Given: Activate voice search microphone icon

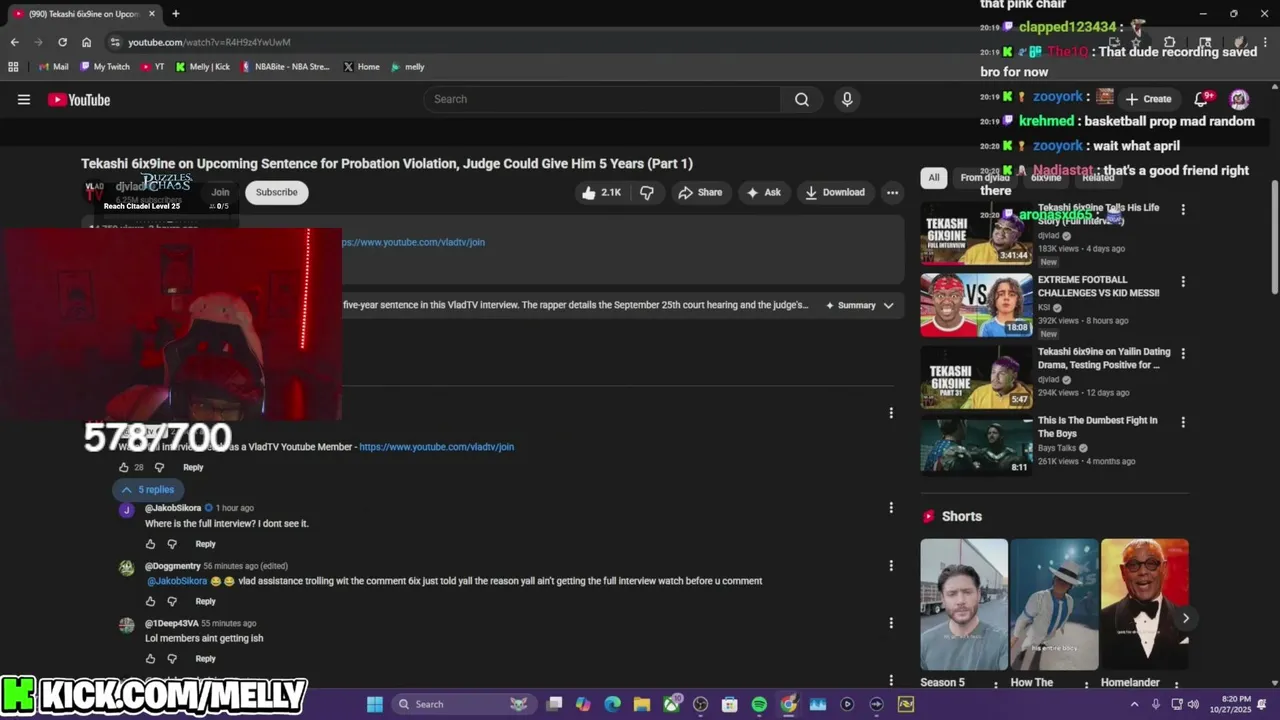Looking at the screenshot, I should coord(847,99).
